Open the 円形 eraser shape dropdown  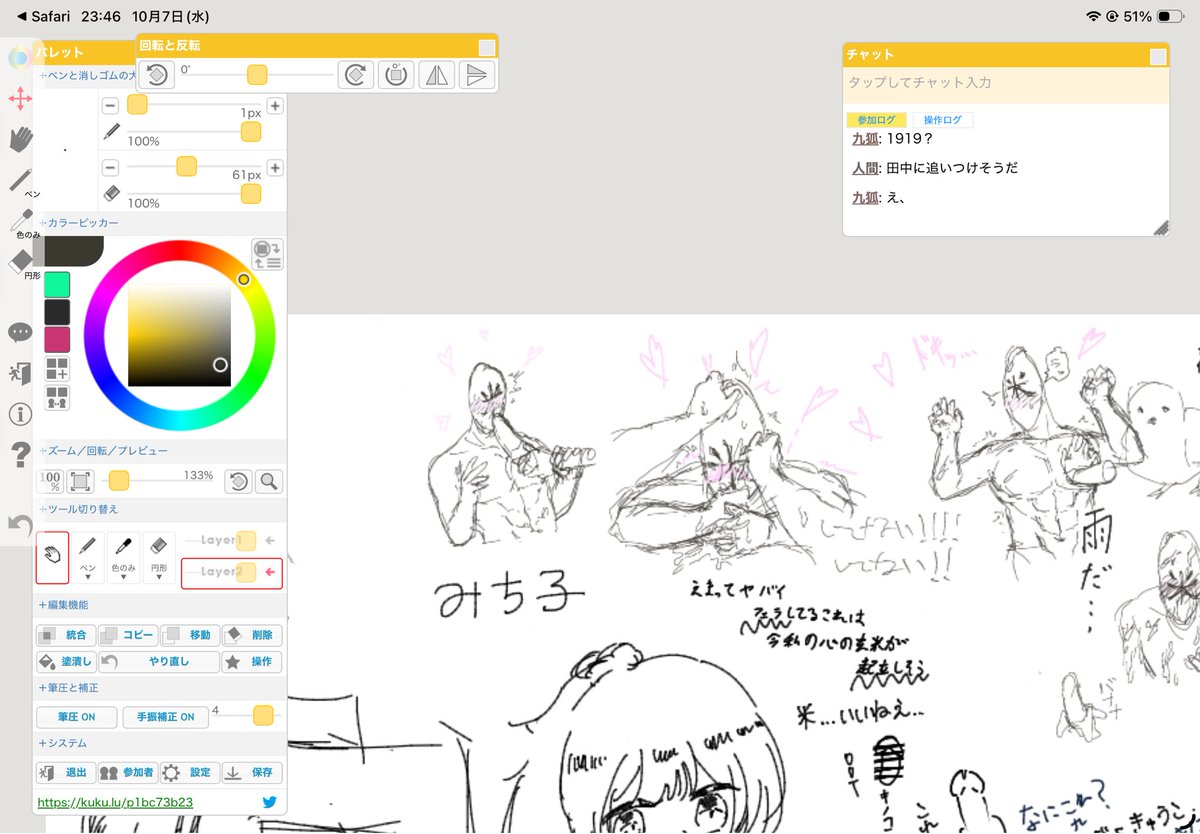pos(158,558)
